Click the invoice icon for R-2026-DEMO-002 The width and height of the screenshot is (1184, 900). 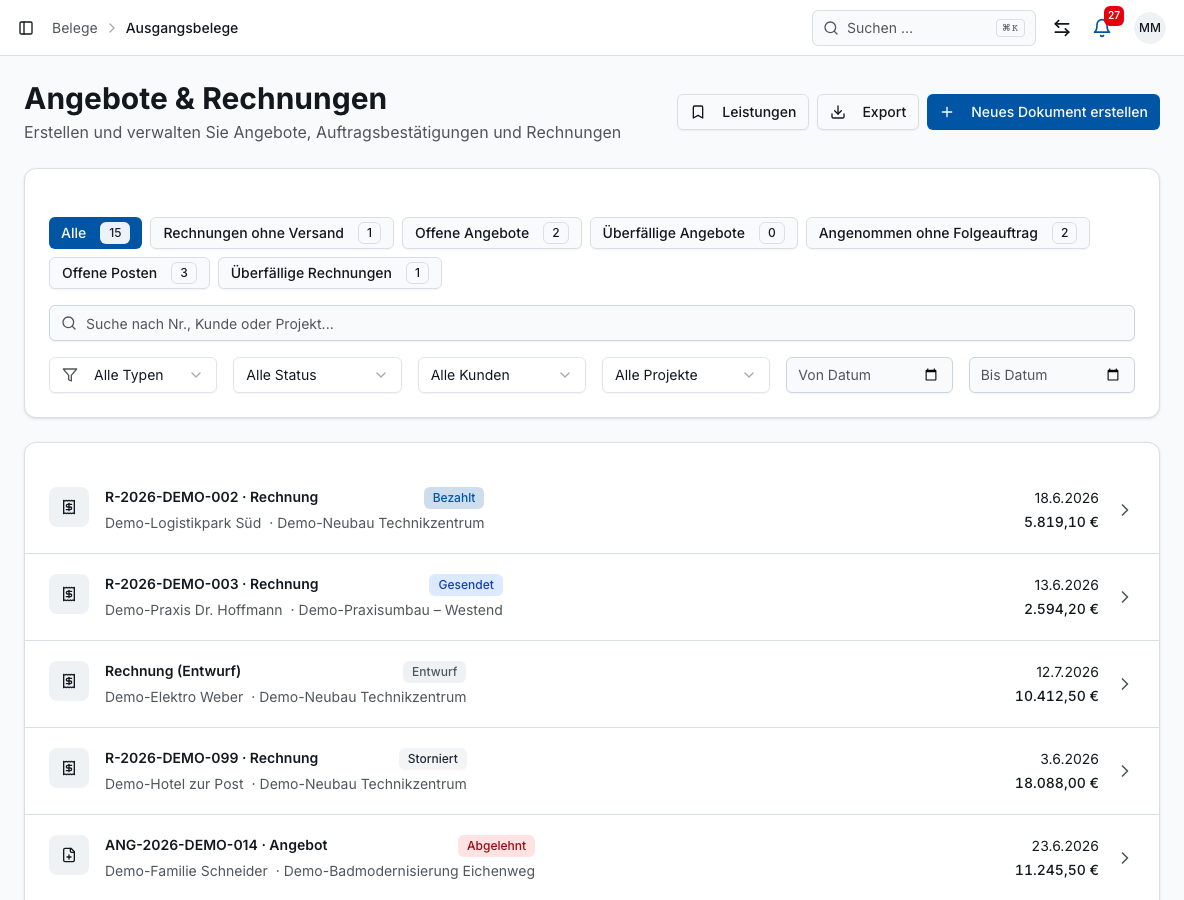[x=69, y=507]
